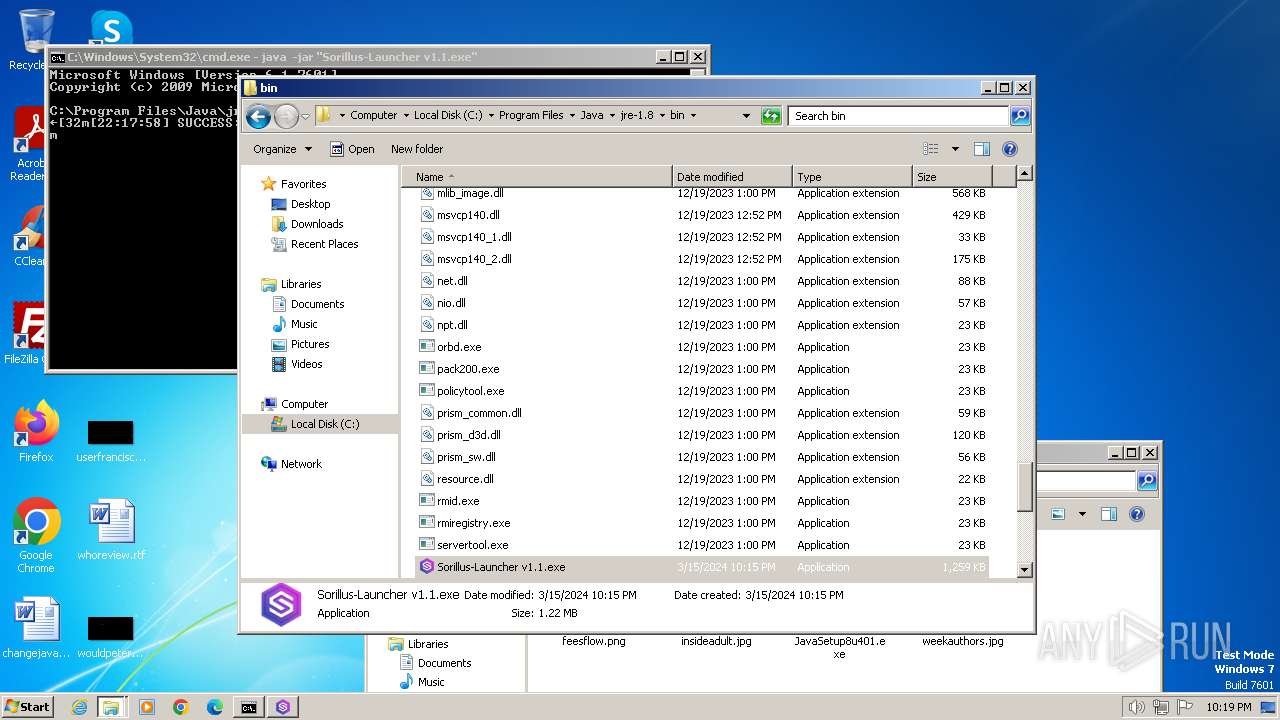Toggle the preview pane icon
Image resolution: width=1280 pixels, height=720 pixels.
(x=981, y=149)
